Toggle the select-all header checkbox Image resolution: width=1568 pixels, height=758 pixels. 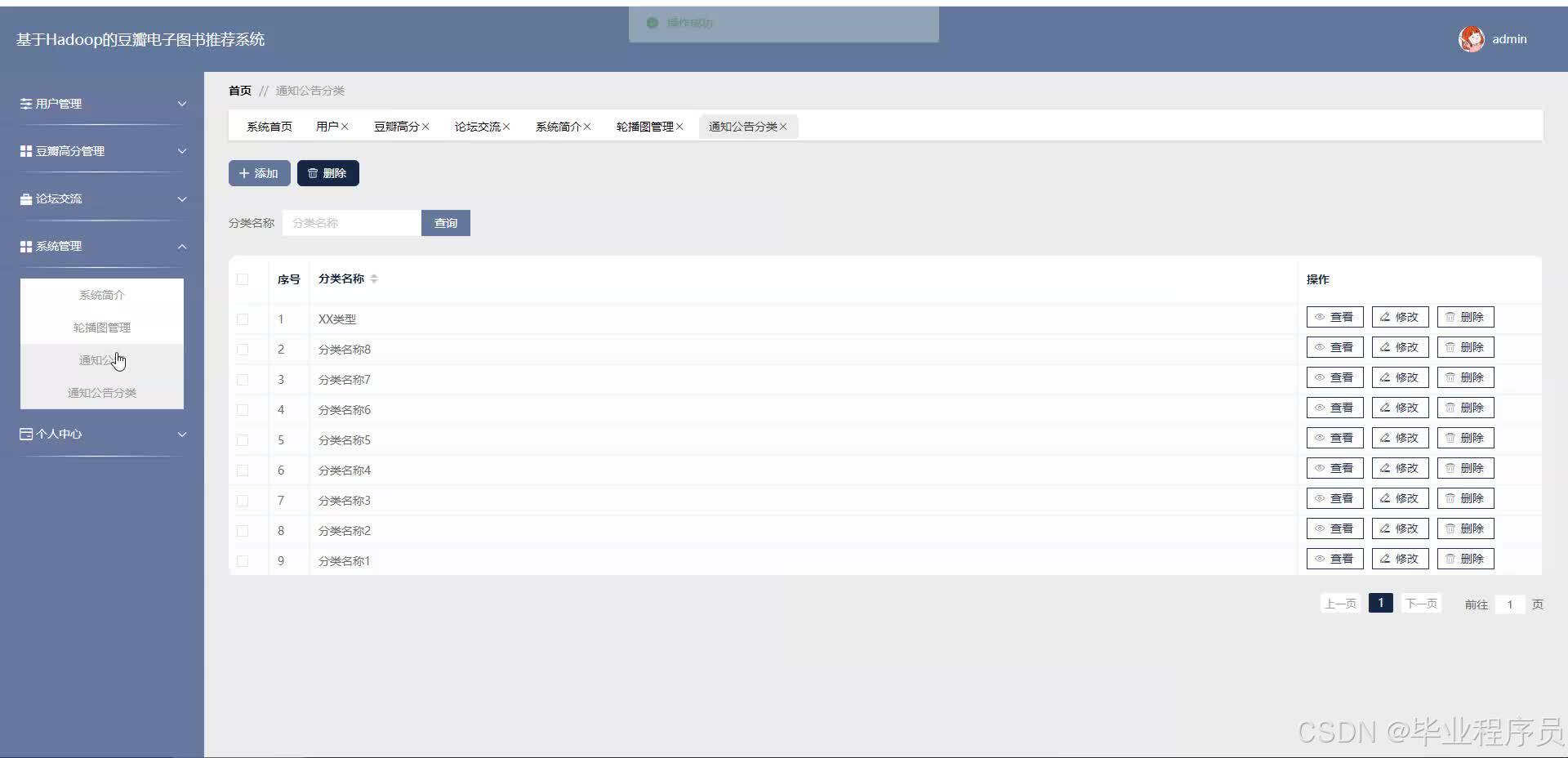(243, 279)
